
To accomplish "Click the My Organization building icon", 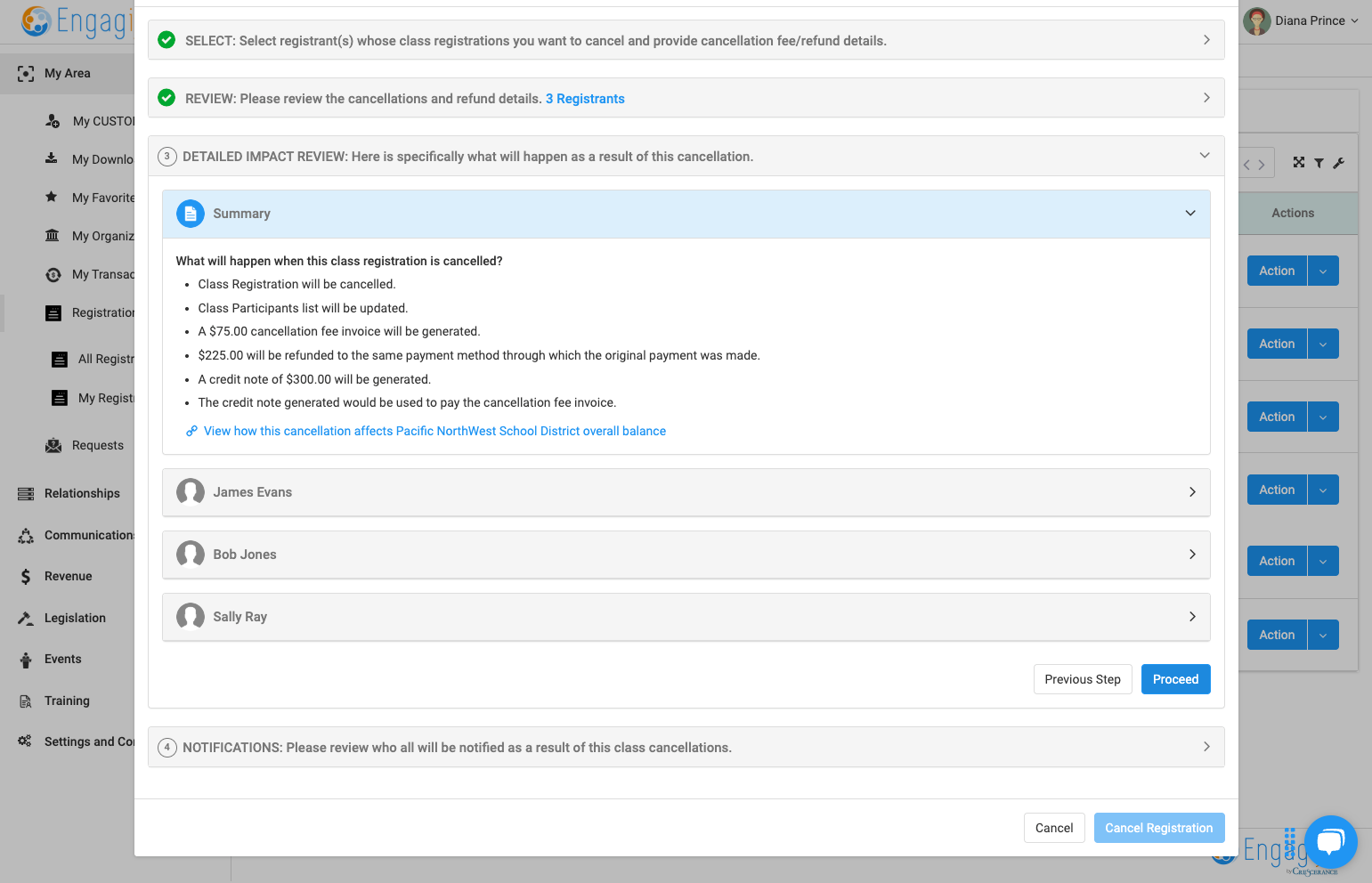I will coord(53,235).
